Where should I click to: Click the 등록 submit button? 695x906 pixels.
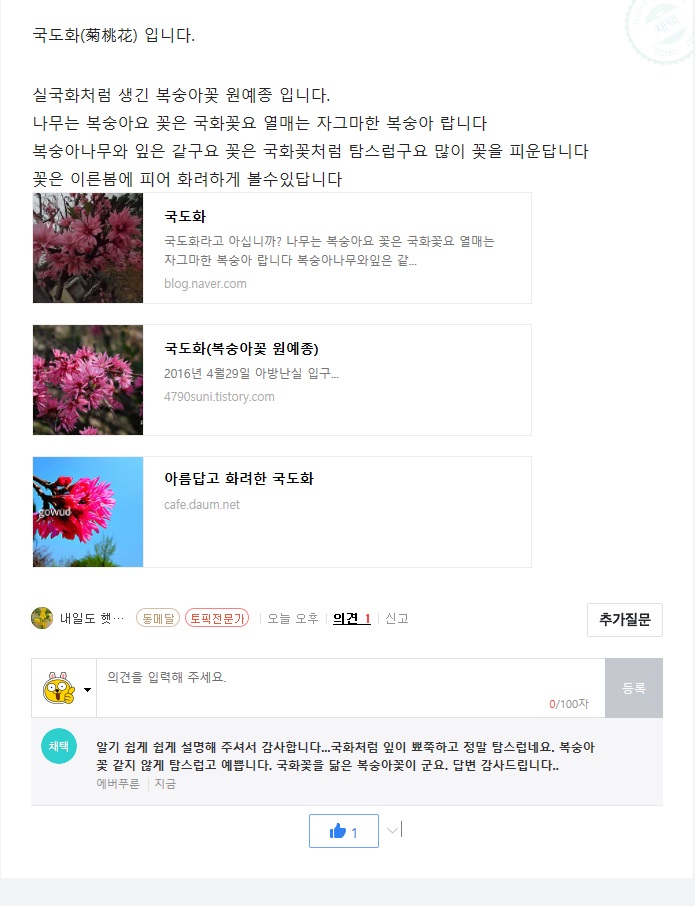coord(634,688)
